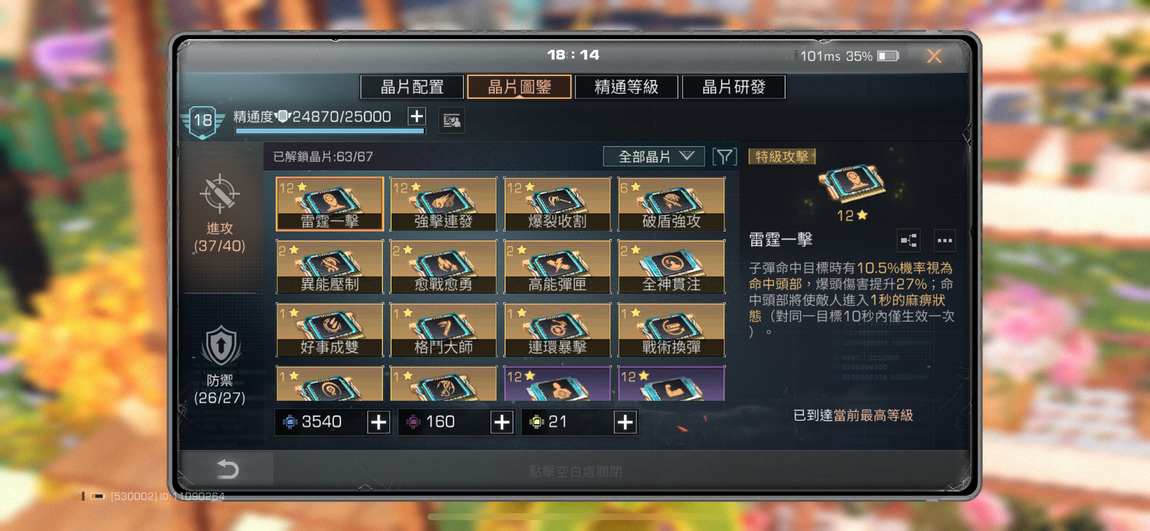Viewport: 1150px width, 531px height.
Task: Select the 強擊連發 chip card
Action: point(444,204)
